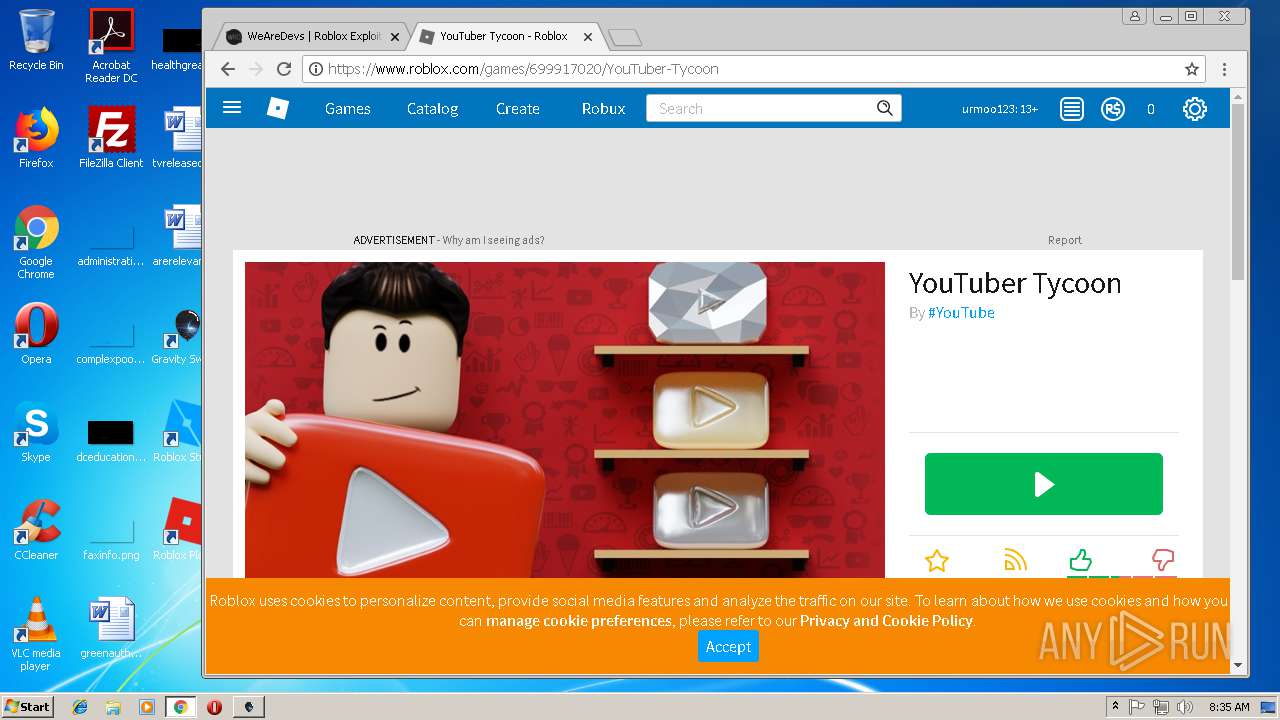This screenshot has height=720, width=1280.
Task: Click the scrollbar down arrow
Action: tap(1238, 665)
